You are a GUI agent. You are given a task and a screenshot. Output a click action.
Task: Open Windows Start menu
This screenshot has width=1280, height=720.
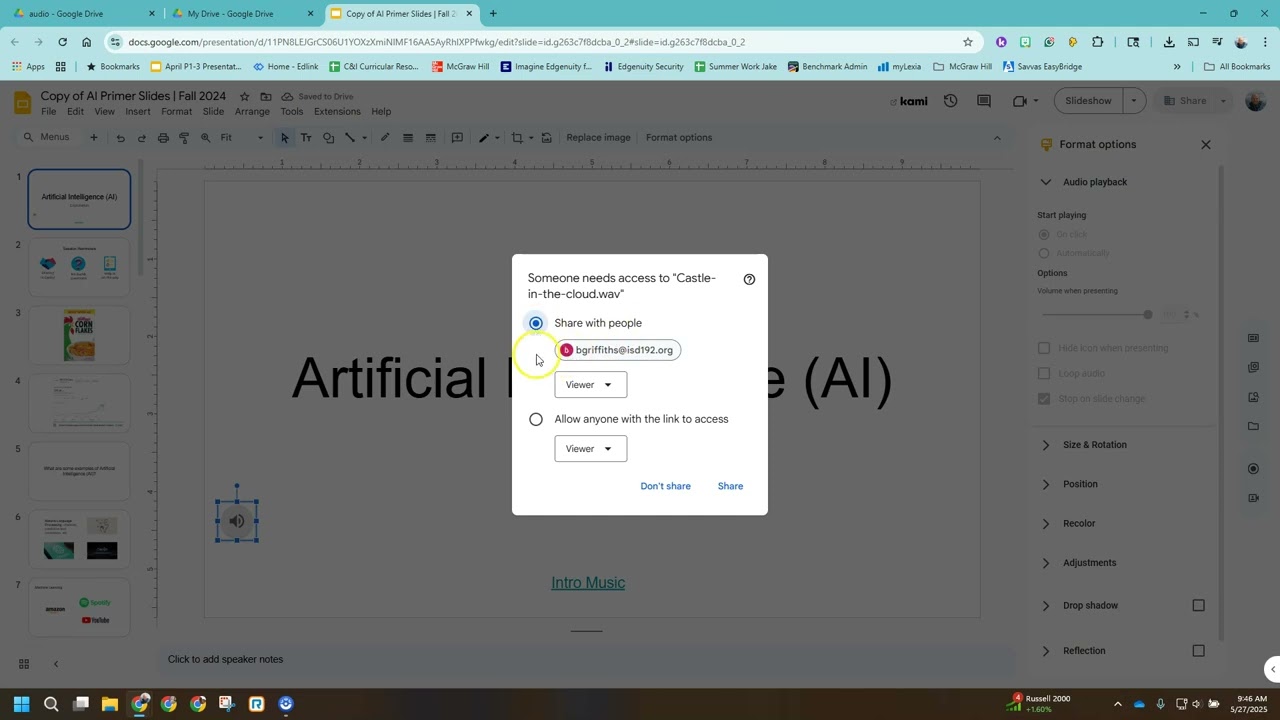(x=22, y=704)
